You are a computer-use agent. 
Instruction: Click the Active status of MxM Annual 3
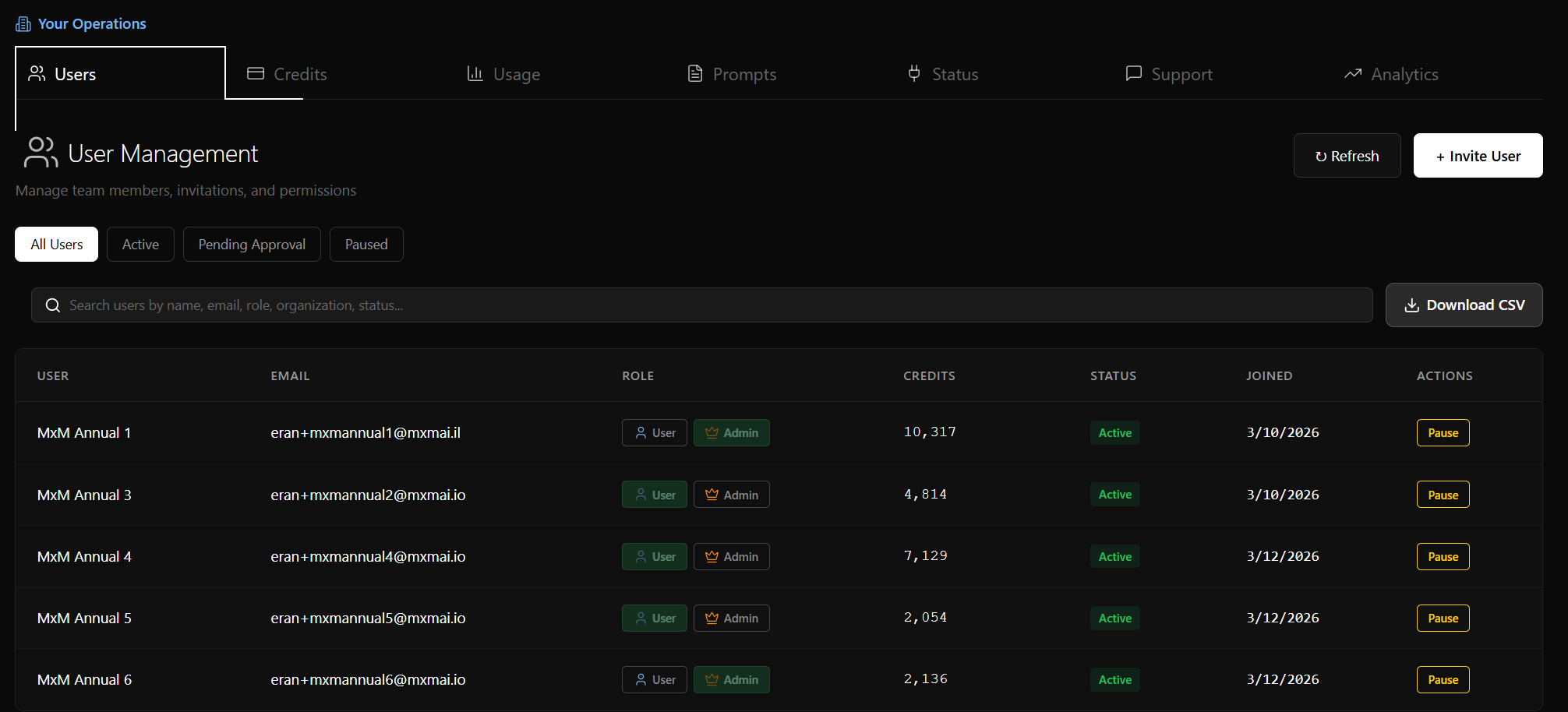pos(1114,495)
